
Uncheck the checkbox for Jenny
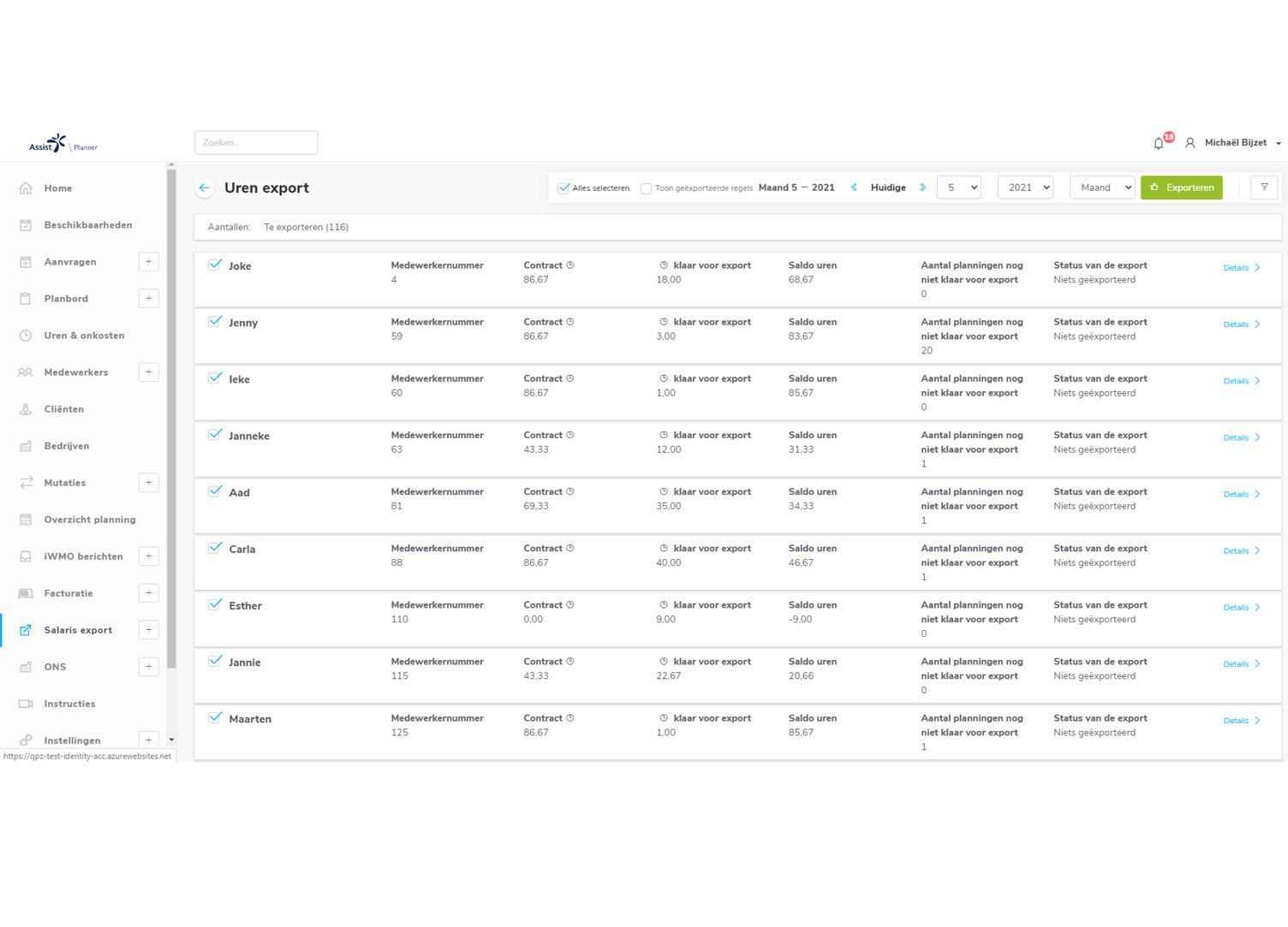click(215, 322)
